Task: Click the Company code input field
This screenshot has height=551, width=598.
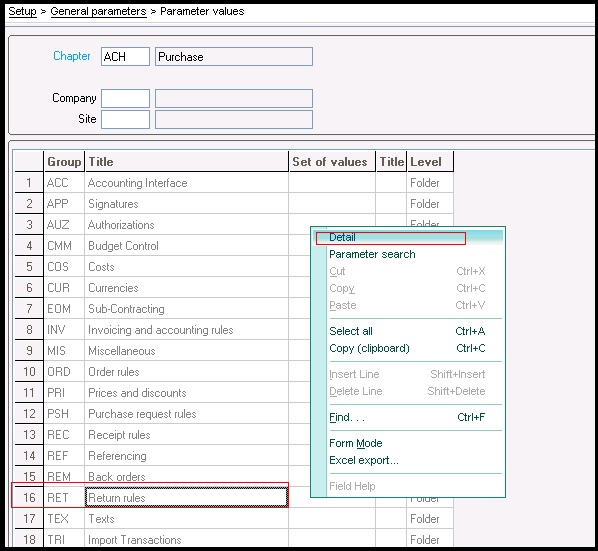Action: tap(125, 98)
